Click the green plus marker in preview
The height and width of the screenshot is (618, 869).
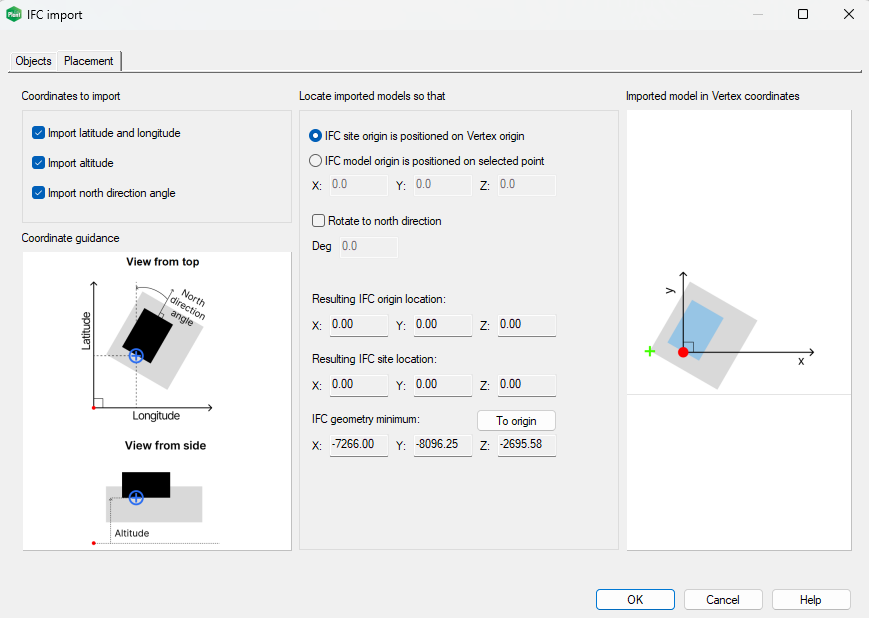pyautogui.click(x=650, y=351)
